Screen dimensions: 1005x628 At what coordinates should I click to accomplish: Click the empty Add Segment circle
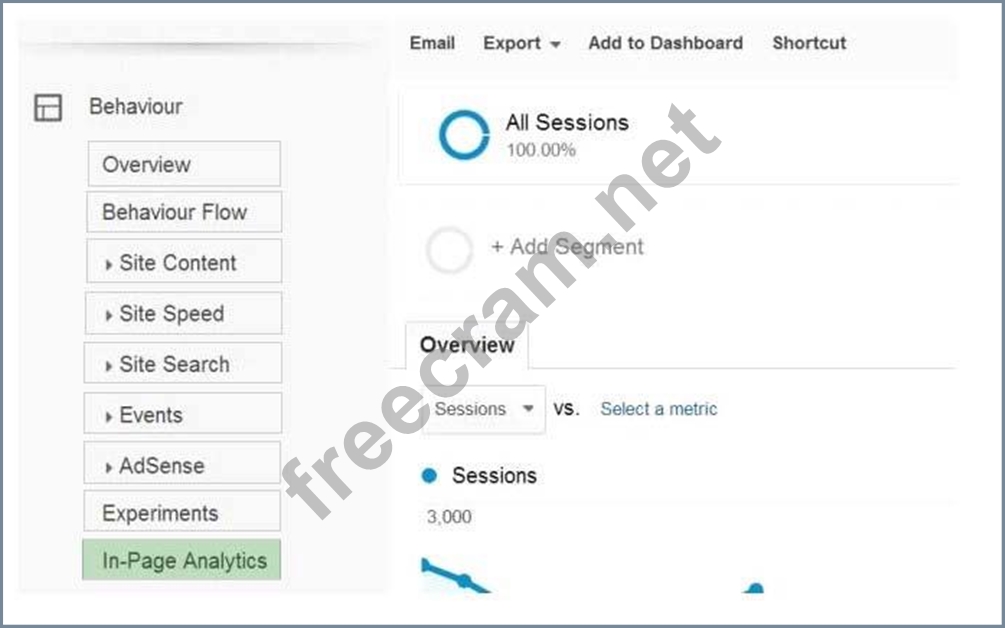tap(449, 249)
